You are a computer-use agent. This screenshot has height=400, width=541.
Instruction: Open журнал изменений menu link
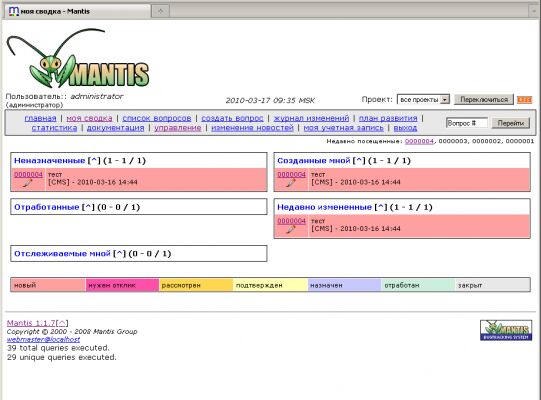tap(311, 118)
